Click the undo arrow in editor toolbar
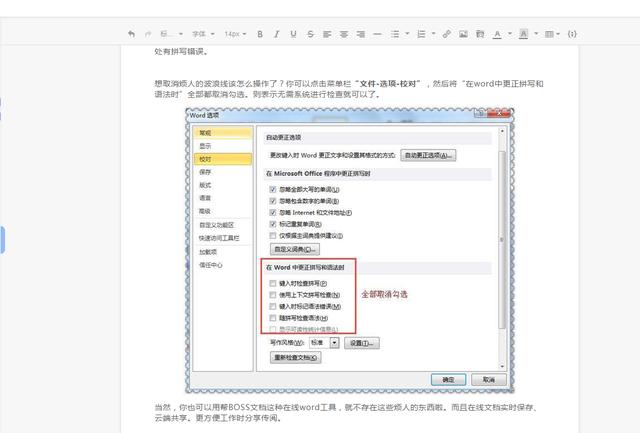Screen dimensions: 640x433 coord(131,34)
